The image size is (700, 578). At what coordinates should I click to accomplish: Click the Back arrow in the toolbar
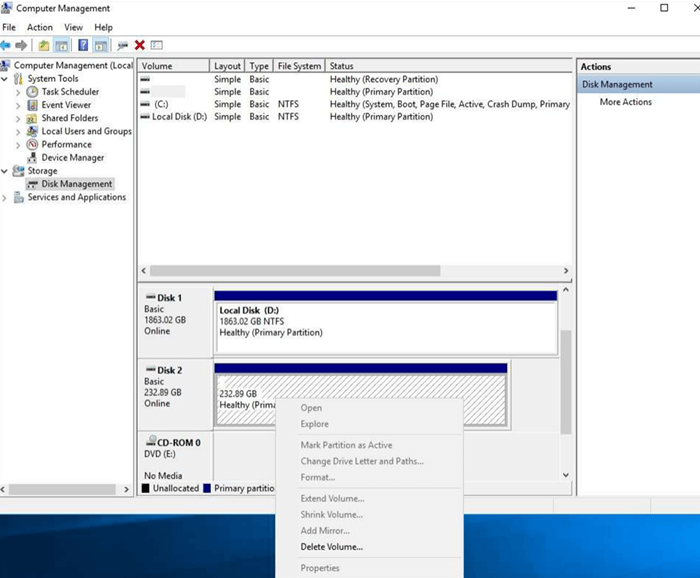(x=7, y=45)
